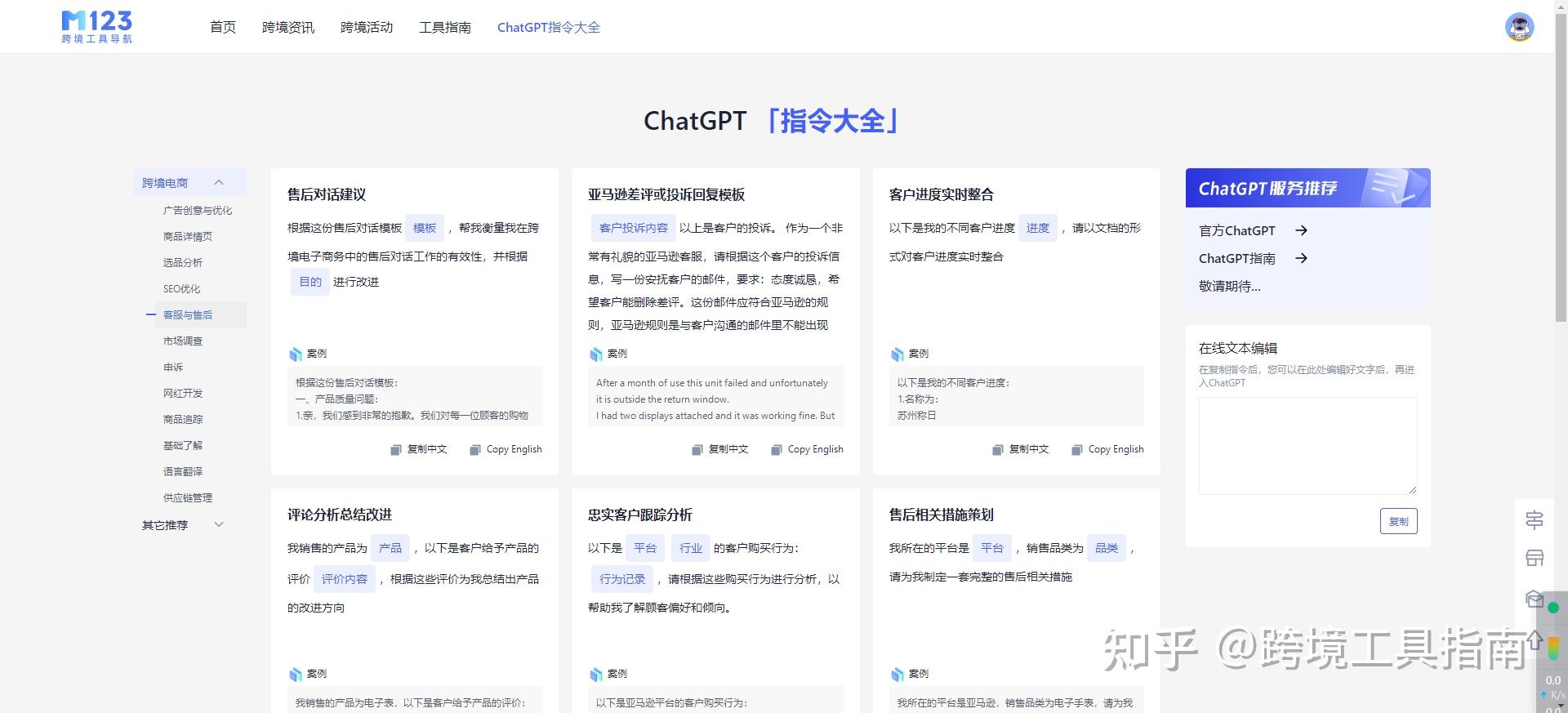Select 广告创意与优化 in sidebar
The height and width of the screenshot is (713, 1568).
198,210
